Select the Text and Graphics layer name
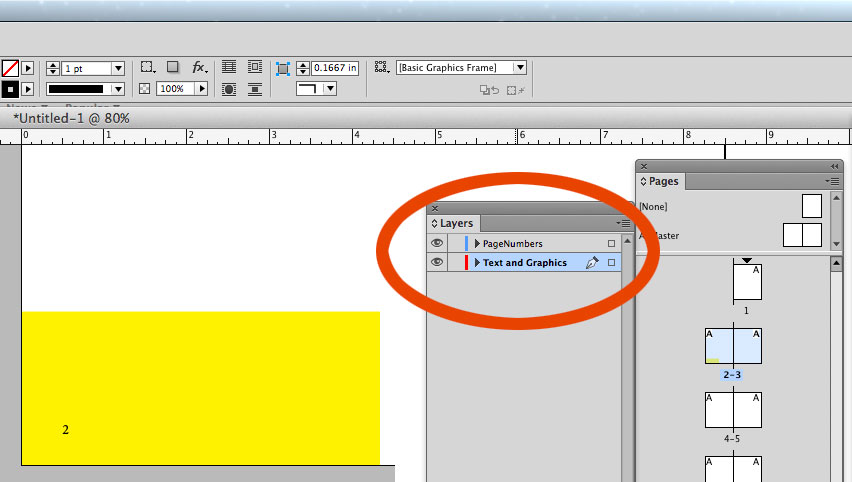Image resolution: width=852 pixels, height=482 pixels. [x=525, y=262]
